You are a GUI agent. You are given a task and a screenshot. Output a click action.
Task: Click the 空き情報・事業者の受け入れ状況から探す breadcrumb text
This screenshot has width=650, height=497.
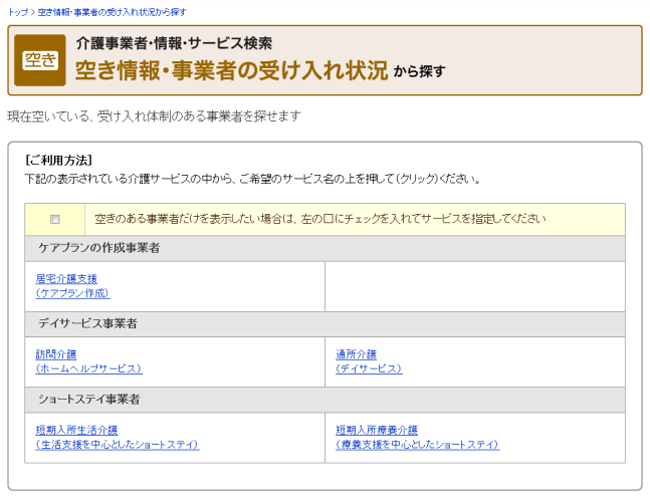click(x=111, y=12)
